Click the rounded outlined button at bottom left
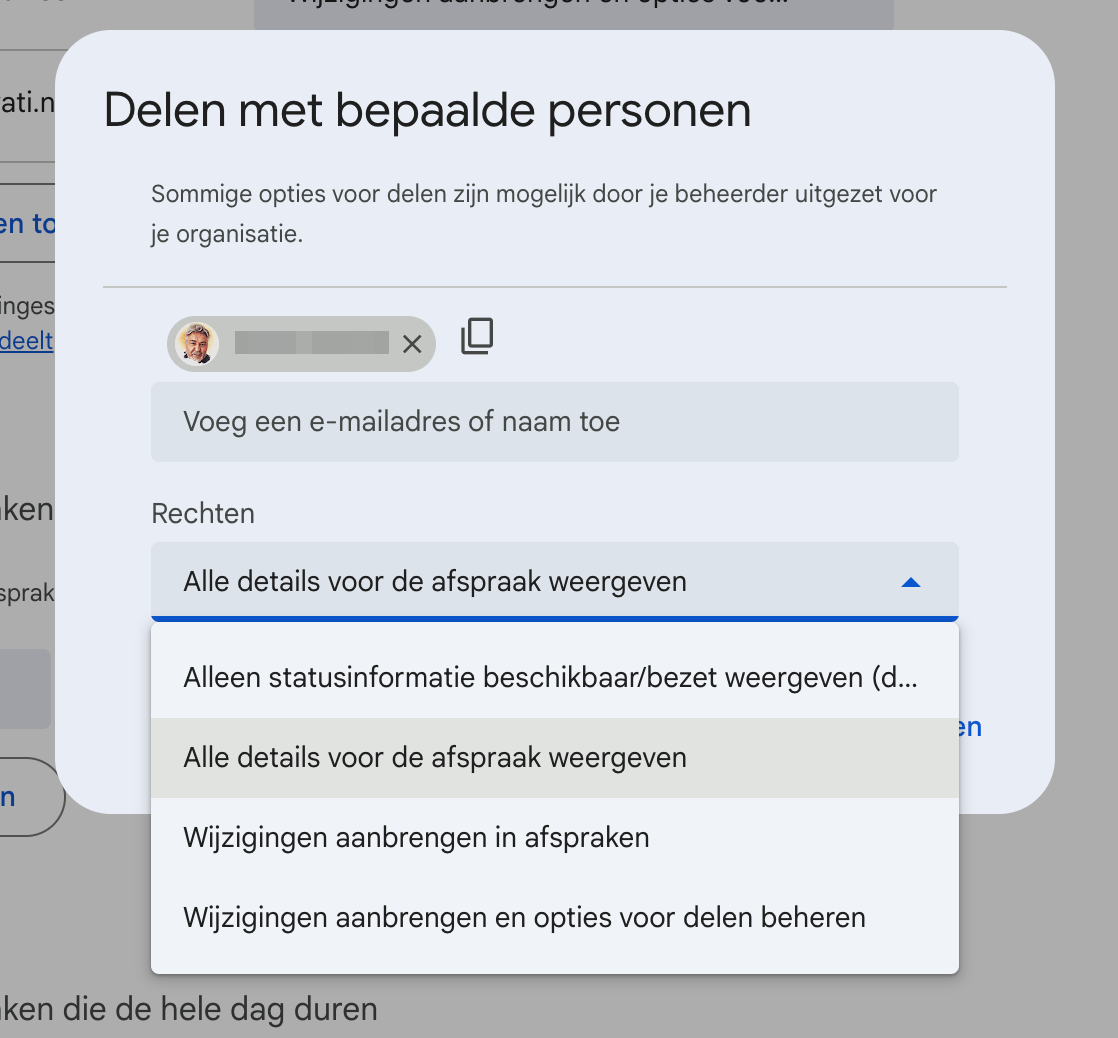Image resolution: width=1118 pixels, height=1038 pixels. point(29,797)
